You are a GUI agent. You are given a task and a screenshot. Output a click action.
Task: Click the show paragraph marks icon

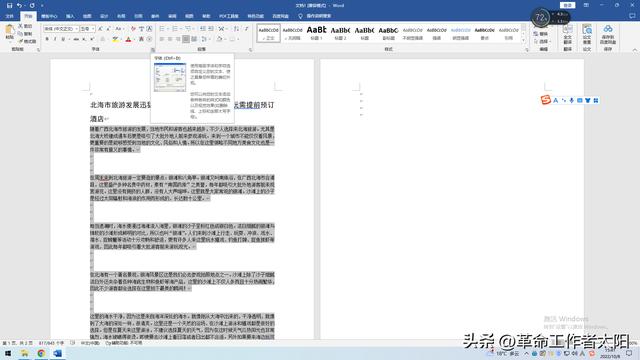[x=247, y=29]
